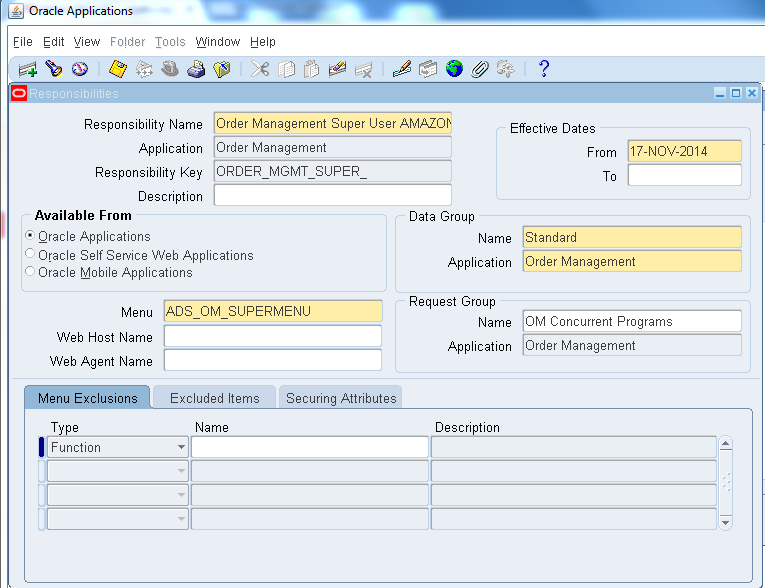Choose the Oracle Mobile Applications radio button
The height and width of the screenshot is (588, 765).
coord(30,273)
